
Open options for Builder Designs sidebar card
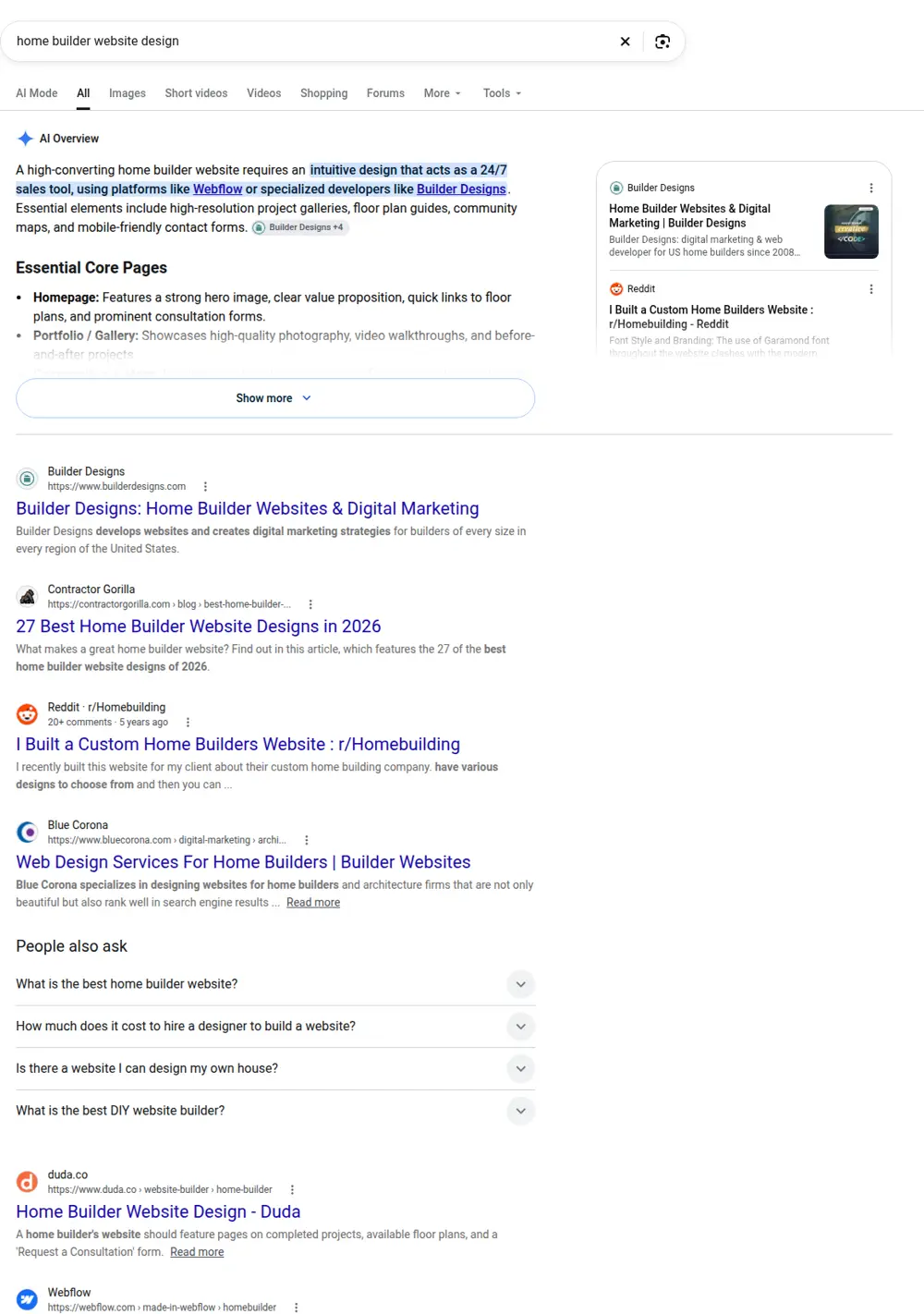tap(870, 188)
